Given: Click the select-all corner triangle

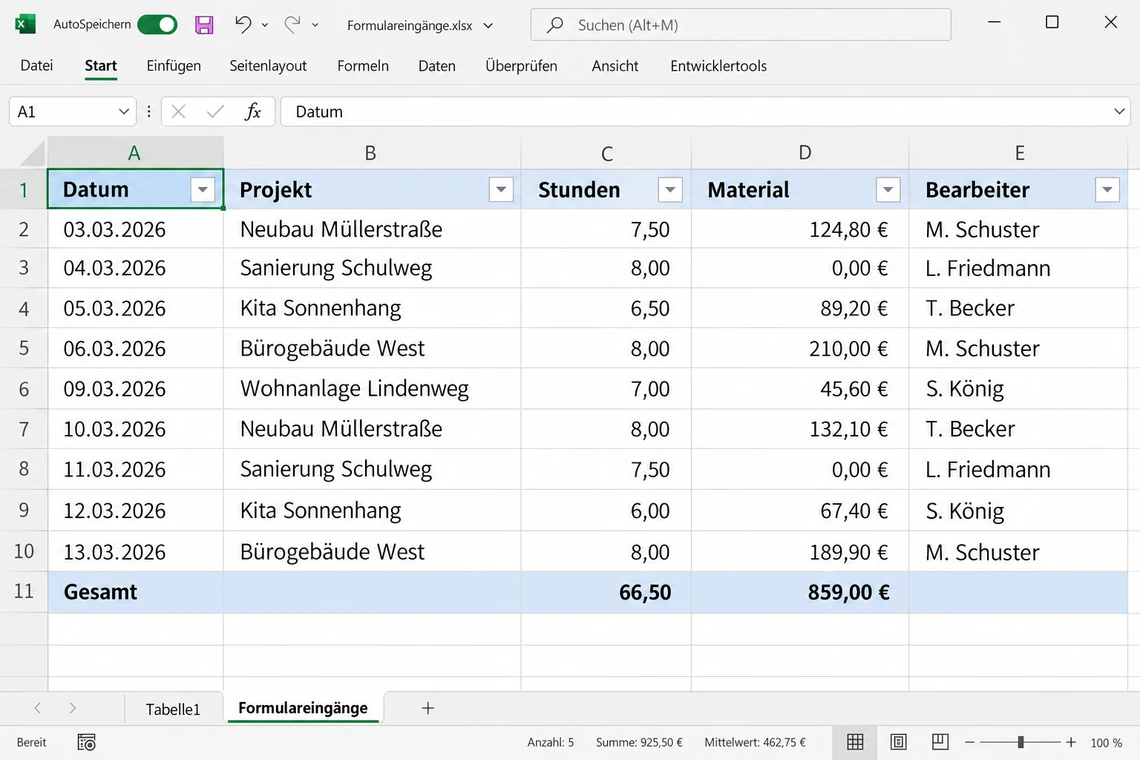Looking at the screenshot, I should pos(33,153).
